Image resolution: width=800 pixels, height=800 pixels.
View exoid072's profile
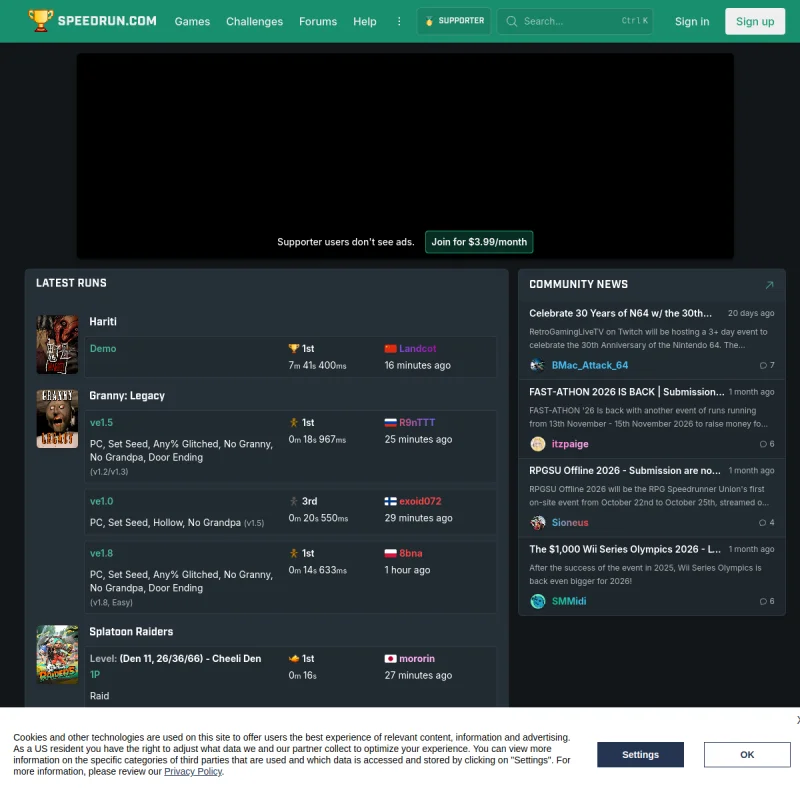click(x=420, y=502)
